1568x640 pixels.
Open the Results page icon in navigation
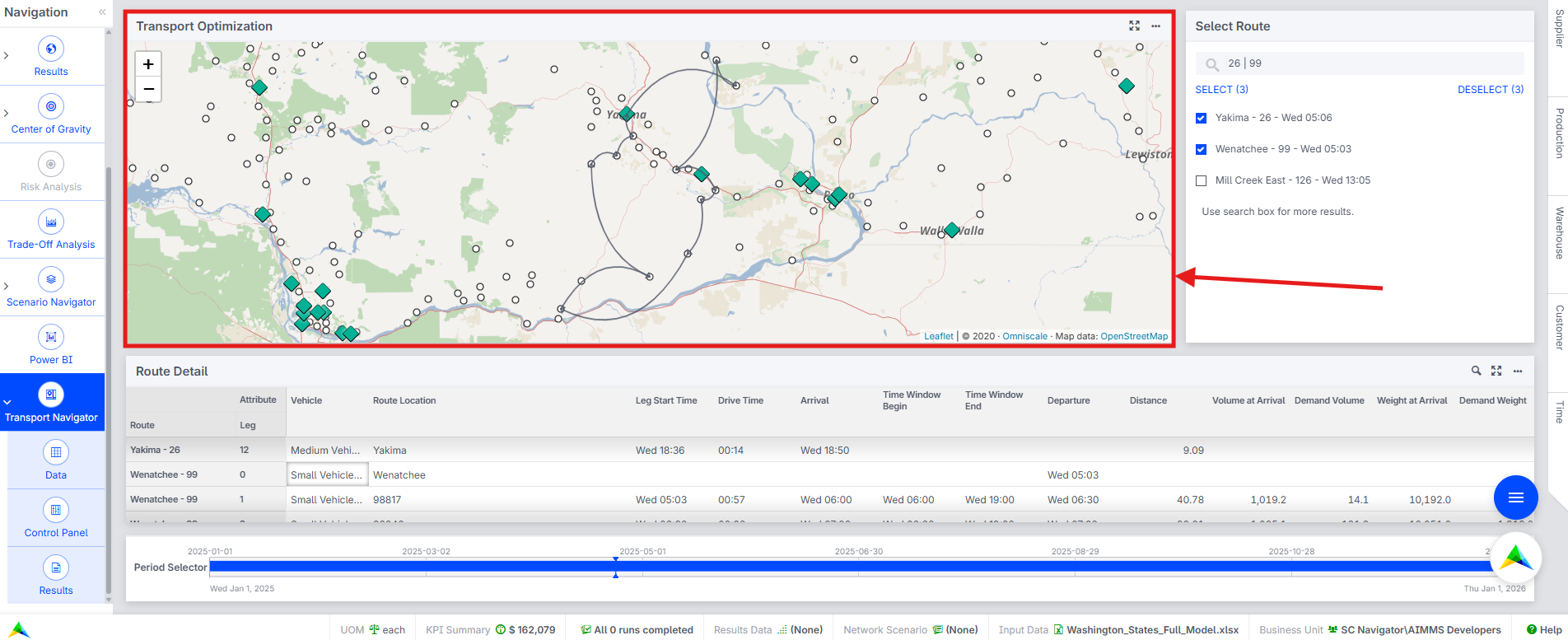point(51,49)
